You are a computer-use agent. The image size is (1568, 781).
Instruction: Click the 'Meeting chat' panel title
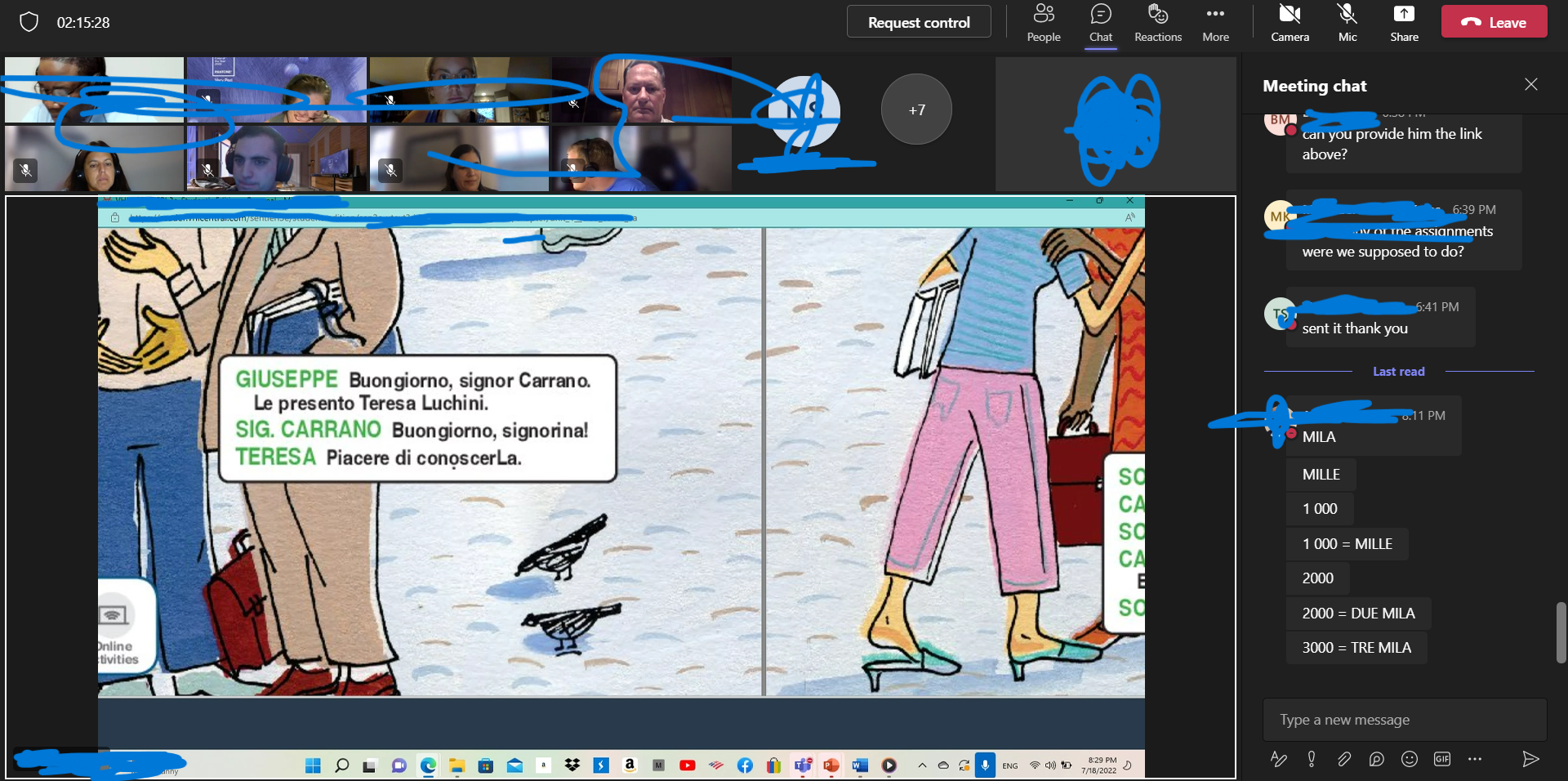[1315, 86]
